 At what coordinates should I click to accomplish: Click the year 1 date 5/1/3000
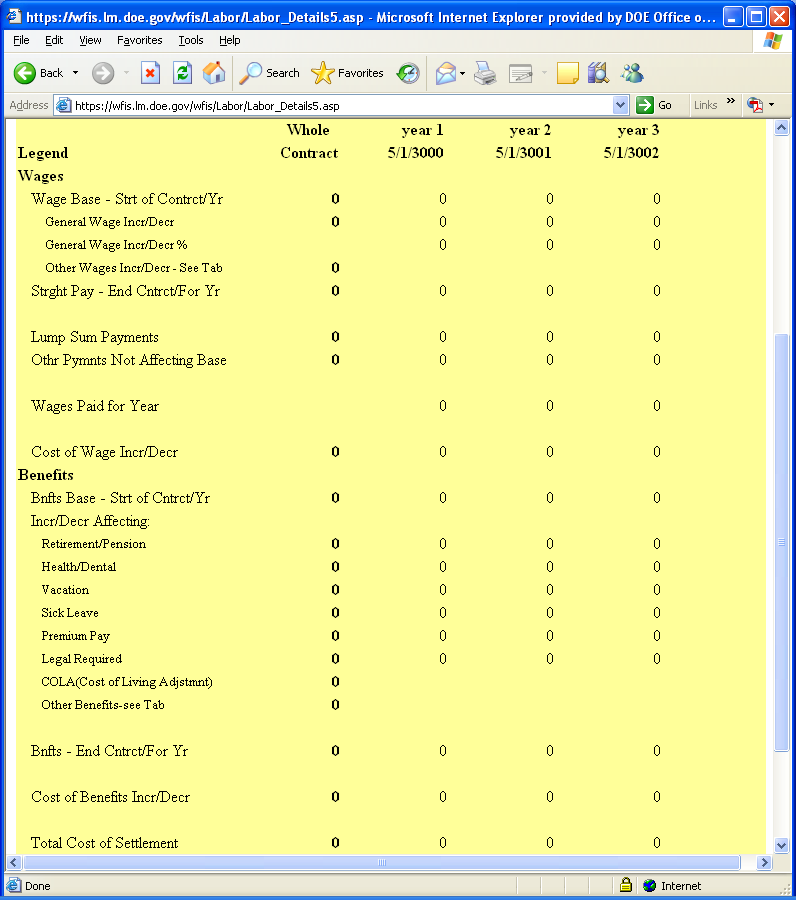click(x=415, y=153)
